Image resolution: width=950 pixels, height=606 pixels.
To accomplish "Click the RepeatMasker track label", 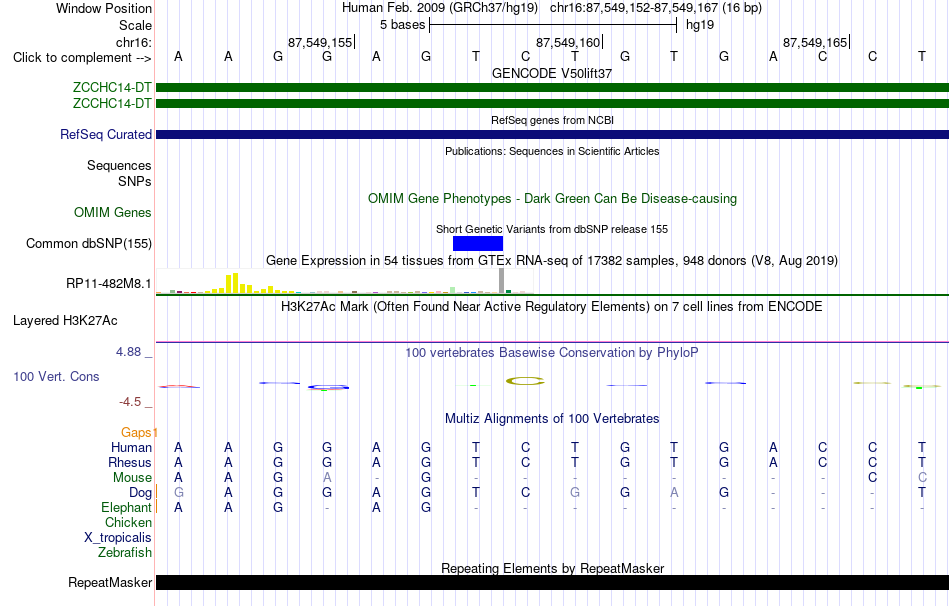I will pyautogui.click(x=110, y=582).
